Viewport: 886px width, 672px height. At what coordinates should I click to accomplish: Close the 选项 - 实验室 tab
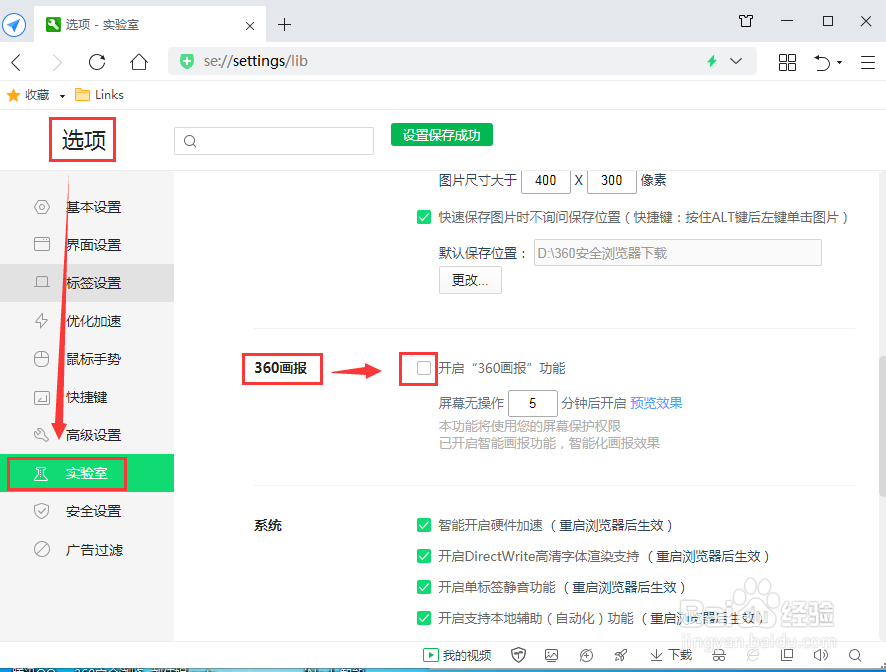pyautogui.click(x=250, y=25)
